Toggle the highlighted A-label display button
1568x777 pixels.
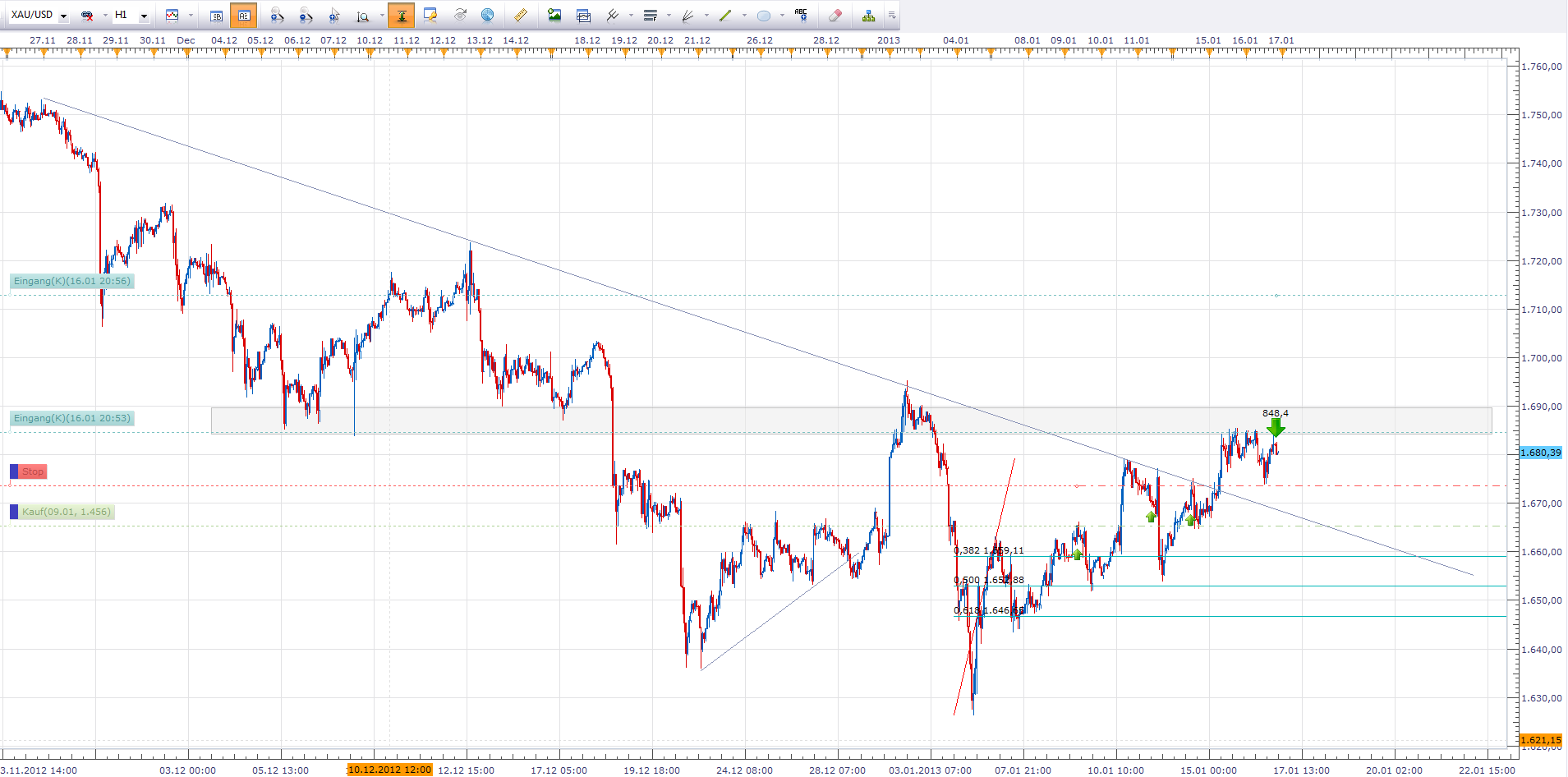(x=244, y=16)
